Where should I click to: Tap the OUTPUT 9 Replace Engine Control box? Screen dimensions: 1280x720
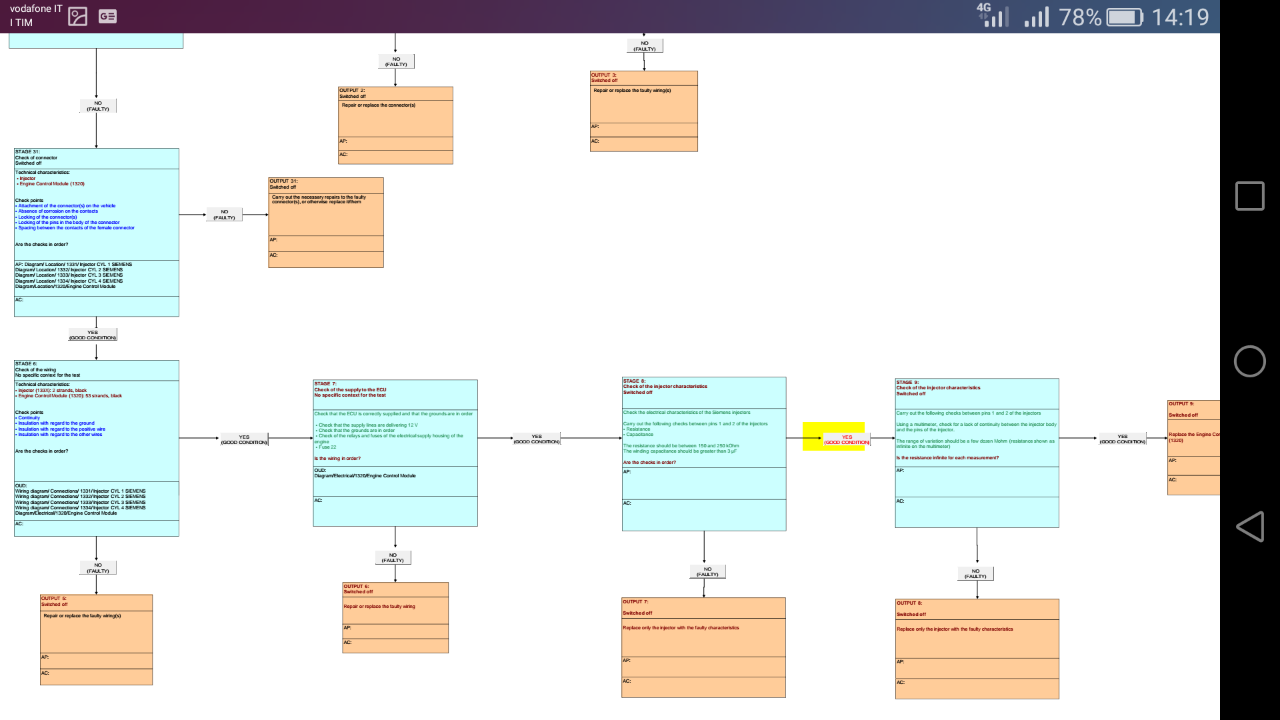[1193, 447]
